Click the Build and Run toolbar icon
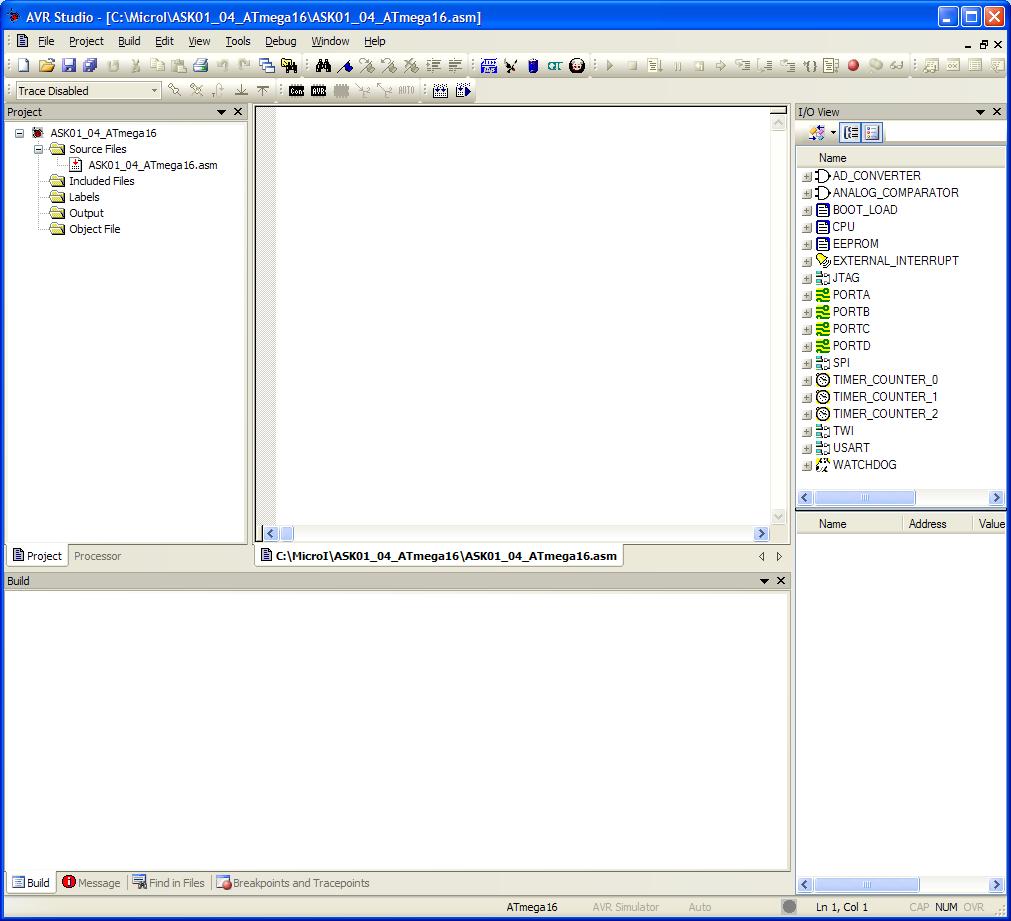 click(x=463, y=90)
